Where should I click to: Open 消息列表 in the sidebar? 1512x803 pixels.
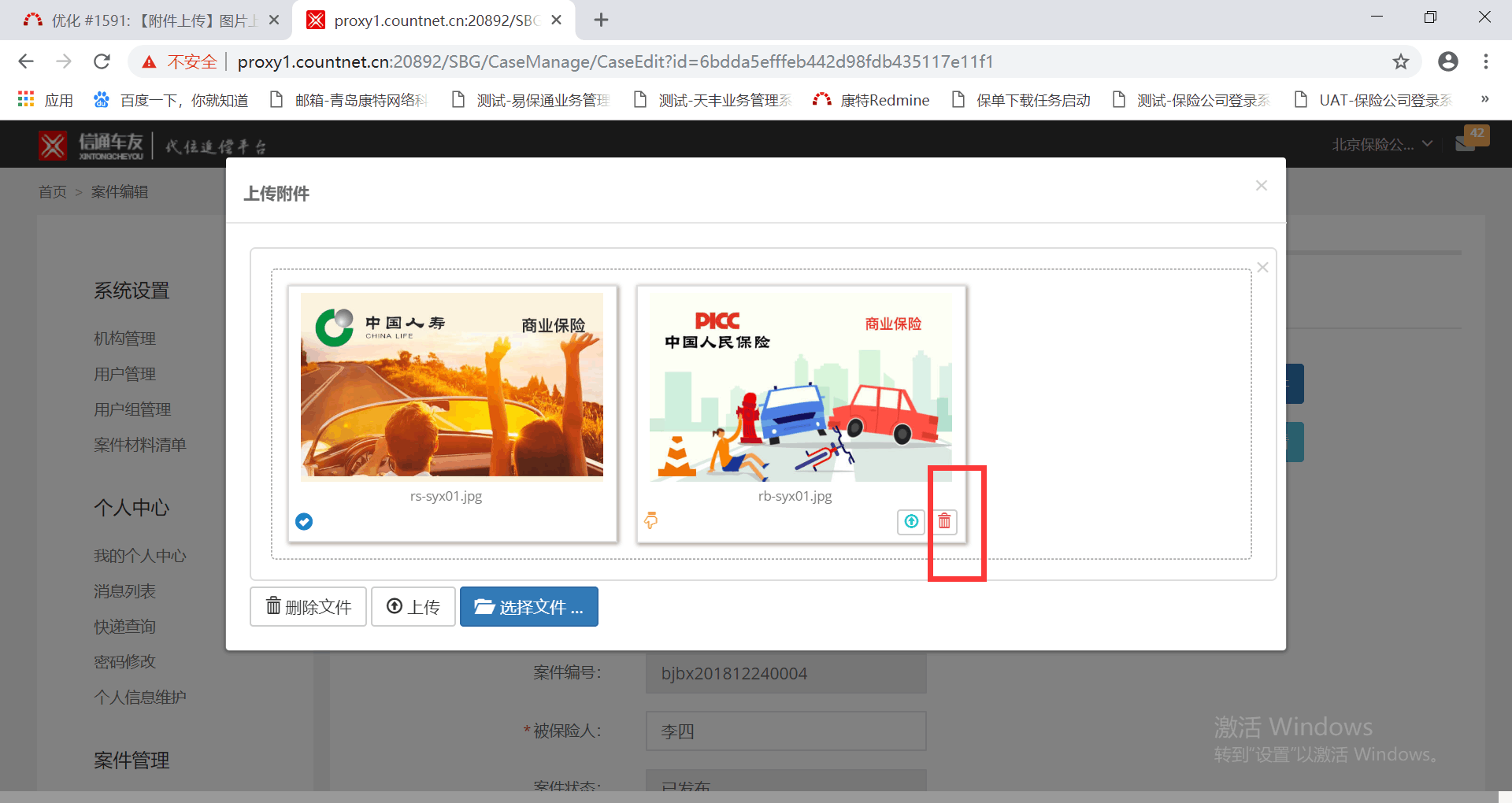124,591
